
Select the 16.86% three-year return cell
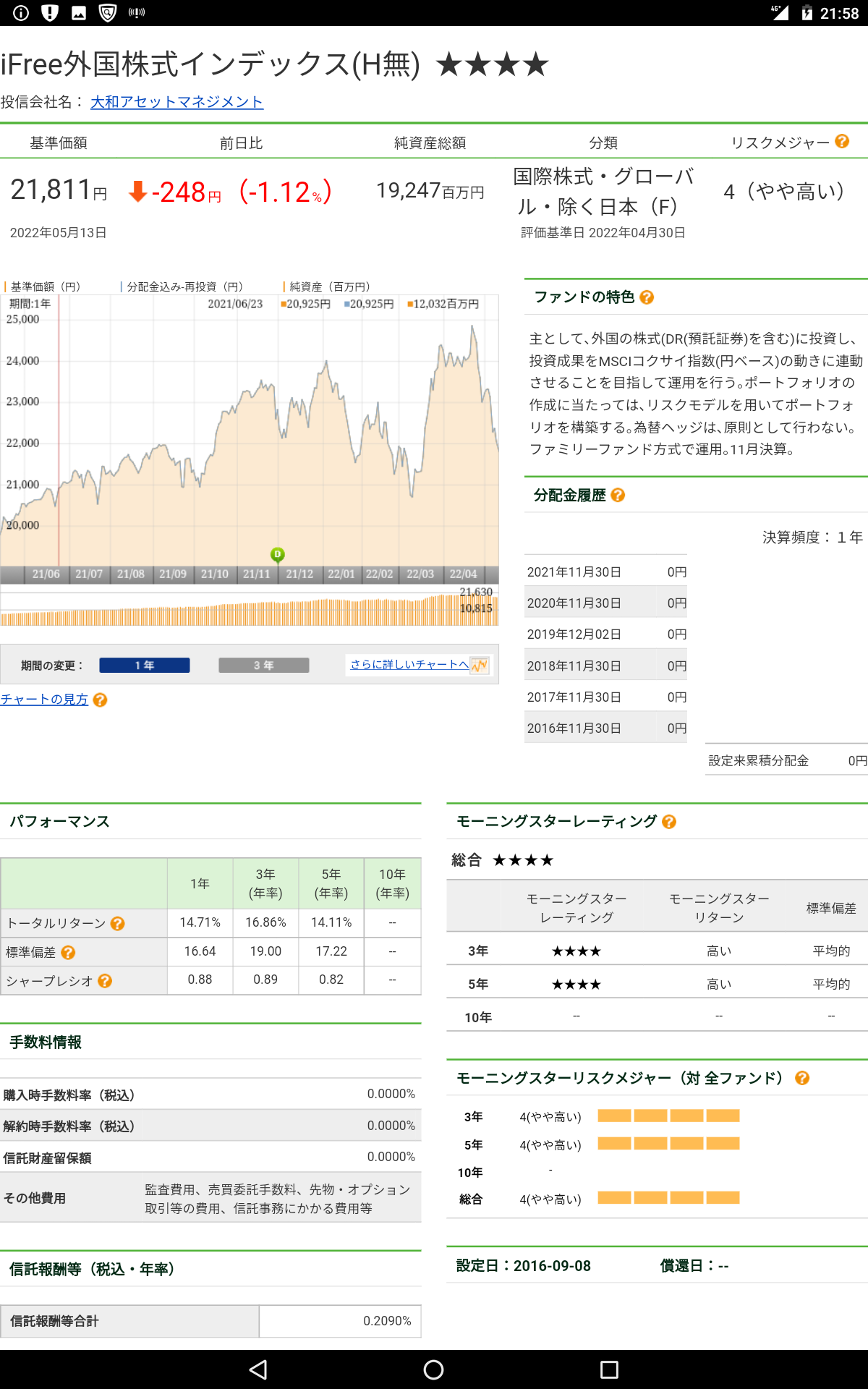click(x=265, y=923)
